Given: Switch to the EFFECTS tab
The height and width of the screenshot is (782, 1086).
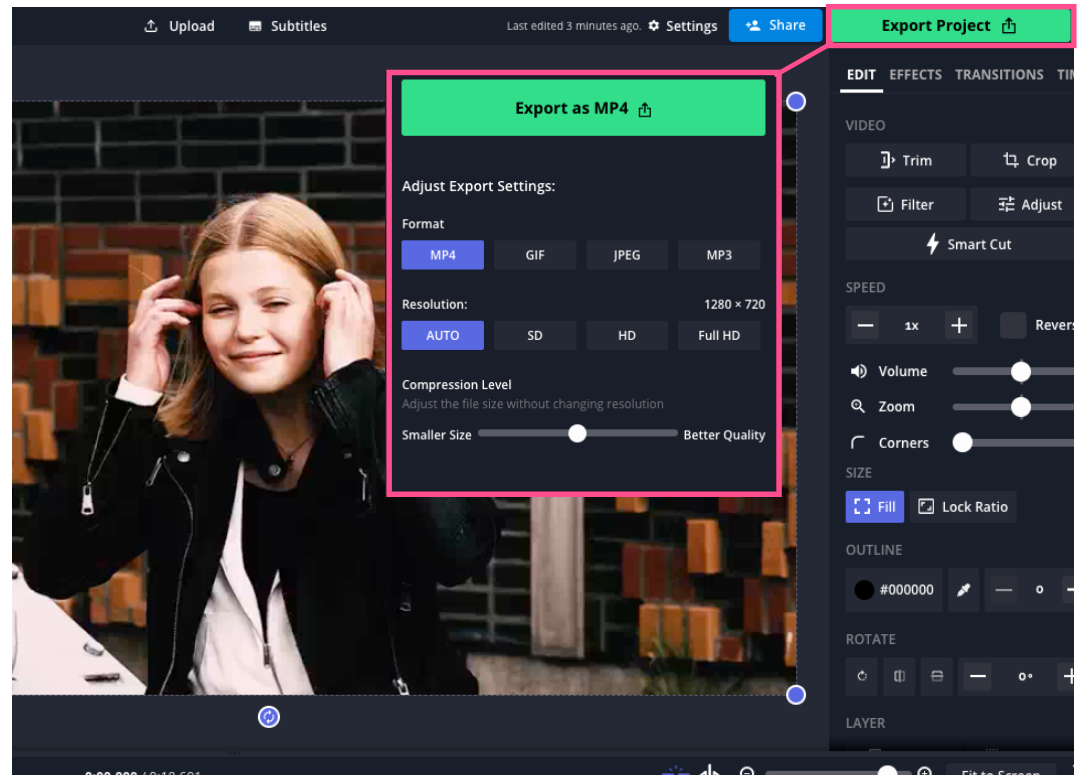Looking at the screenshot, I should [915, 75].
